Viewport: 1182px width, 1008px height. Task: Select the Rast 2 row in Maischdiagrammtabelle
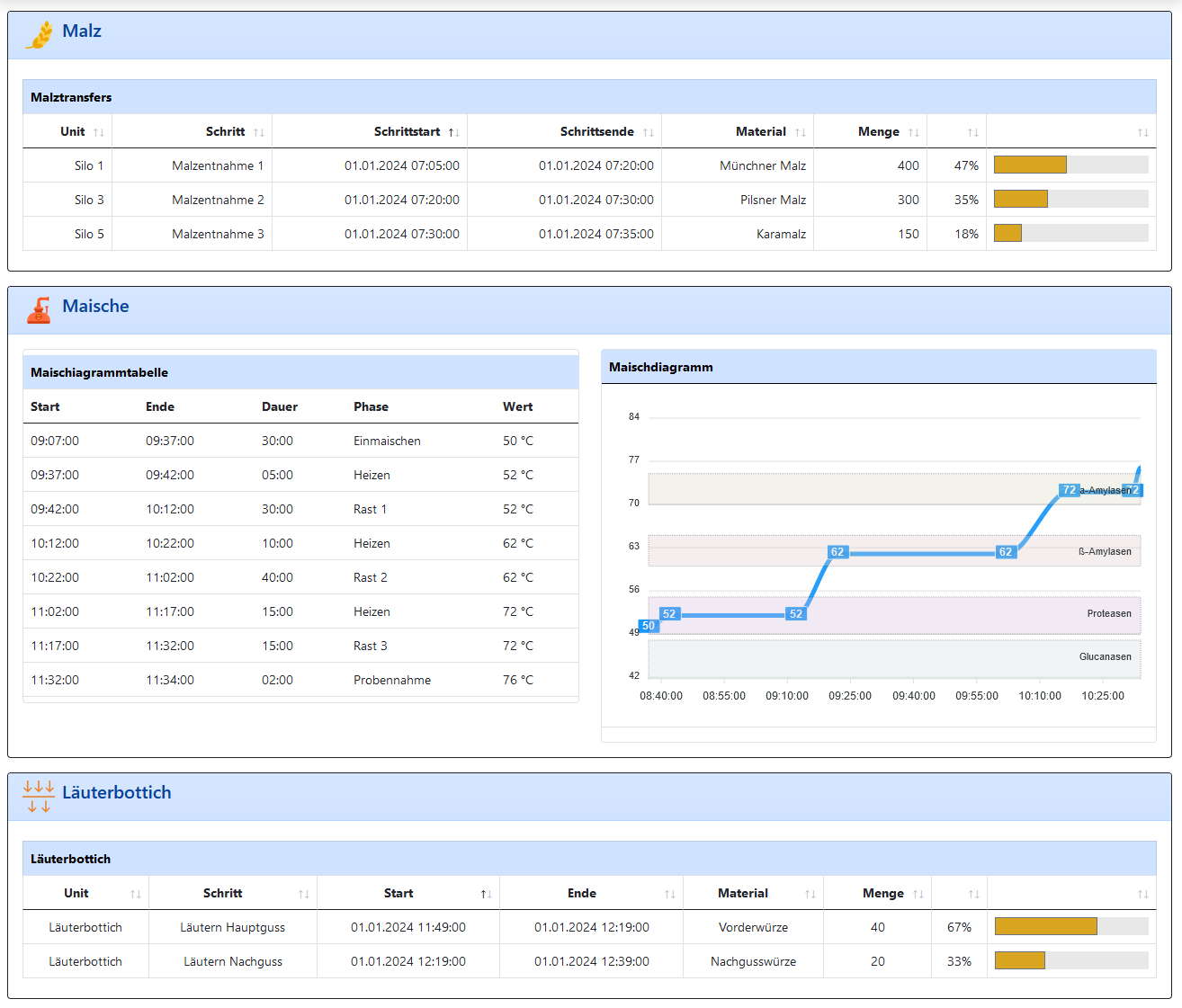click(300, 577)
